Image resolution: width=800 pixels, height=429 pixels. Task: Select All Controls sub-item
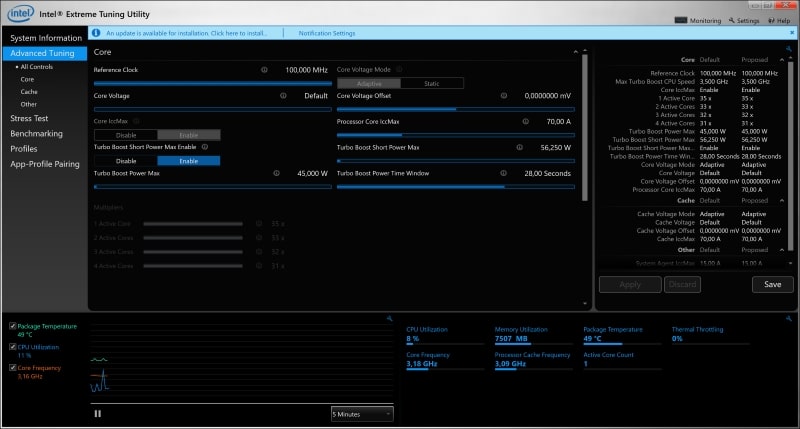click(36, 67)
